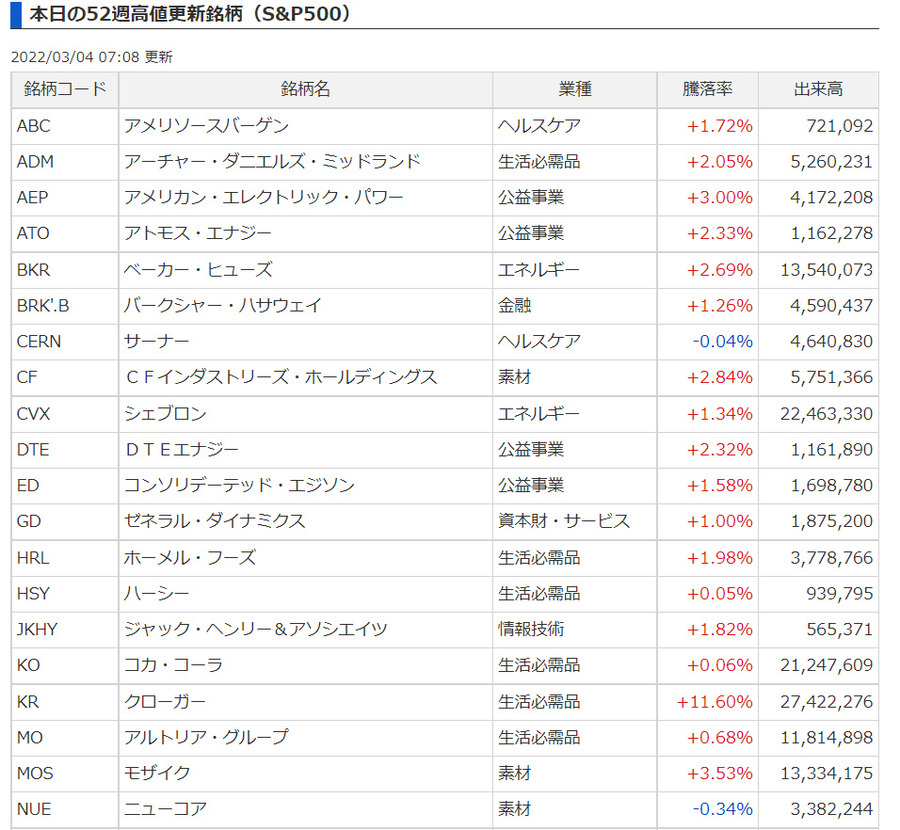Click the +11.60% change value
This screenshot has width=900, height=830.
[x=715, y=702]
